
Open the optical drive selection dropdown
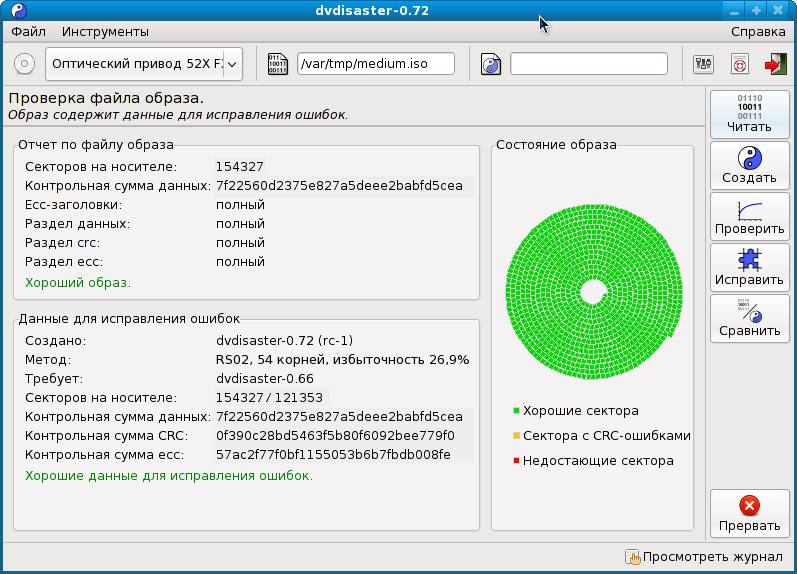(x=144, y=64)
